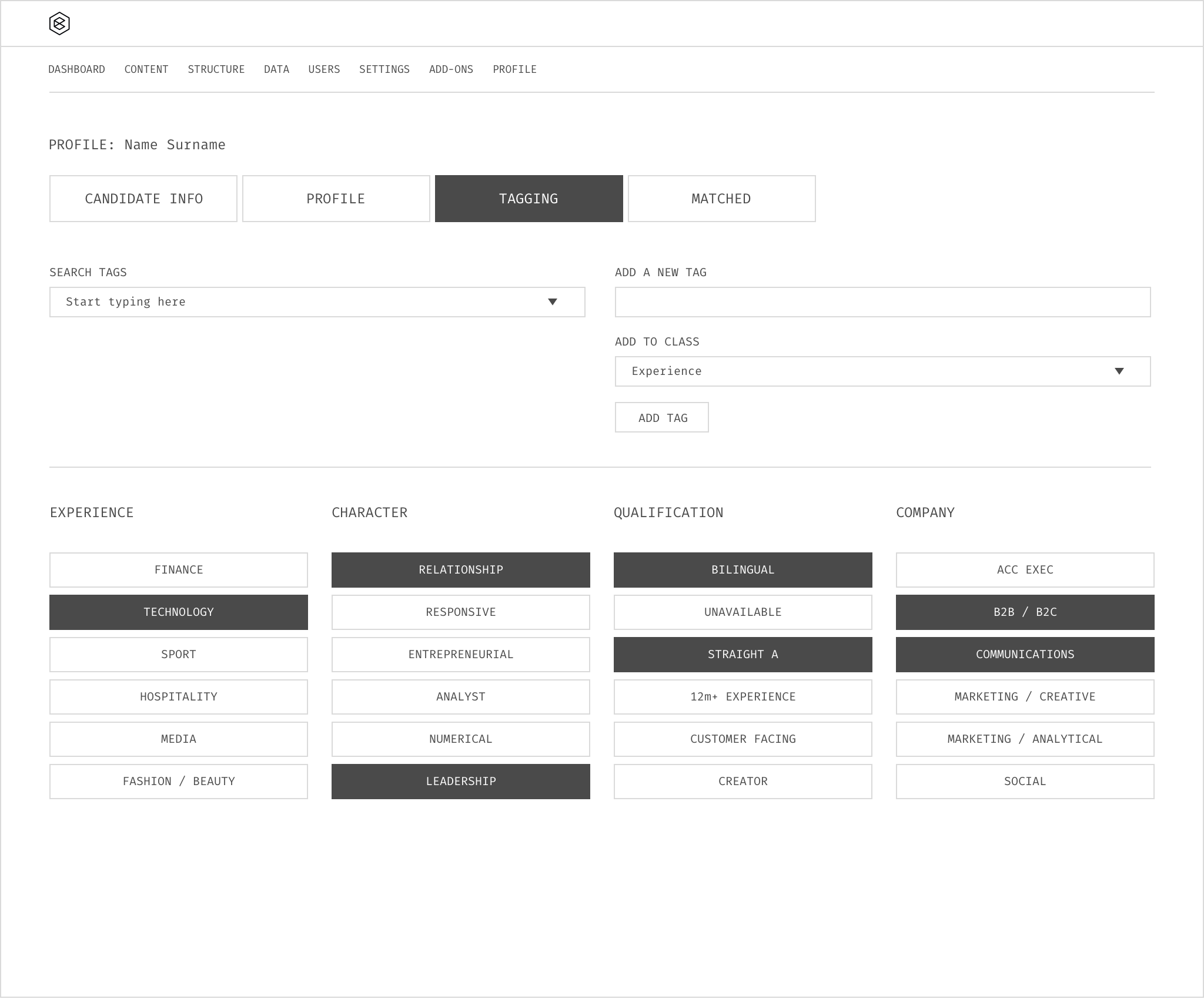Toggle the Bilingual qualification tag
Image resolution: width=1204 pixels, height=999 pixels.
(743, 570)
